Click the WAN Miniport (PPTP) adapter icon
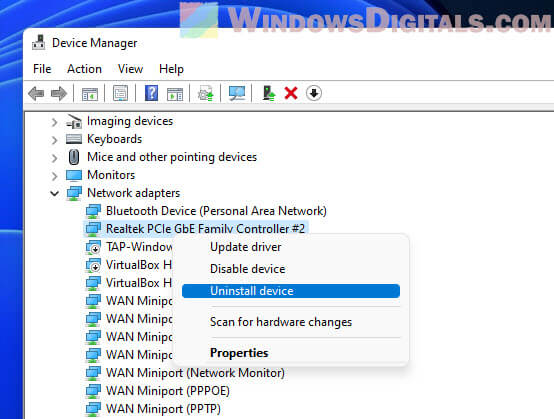554x419 pixels. 93,409
